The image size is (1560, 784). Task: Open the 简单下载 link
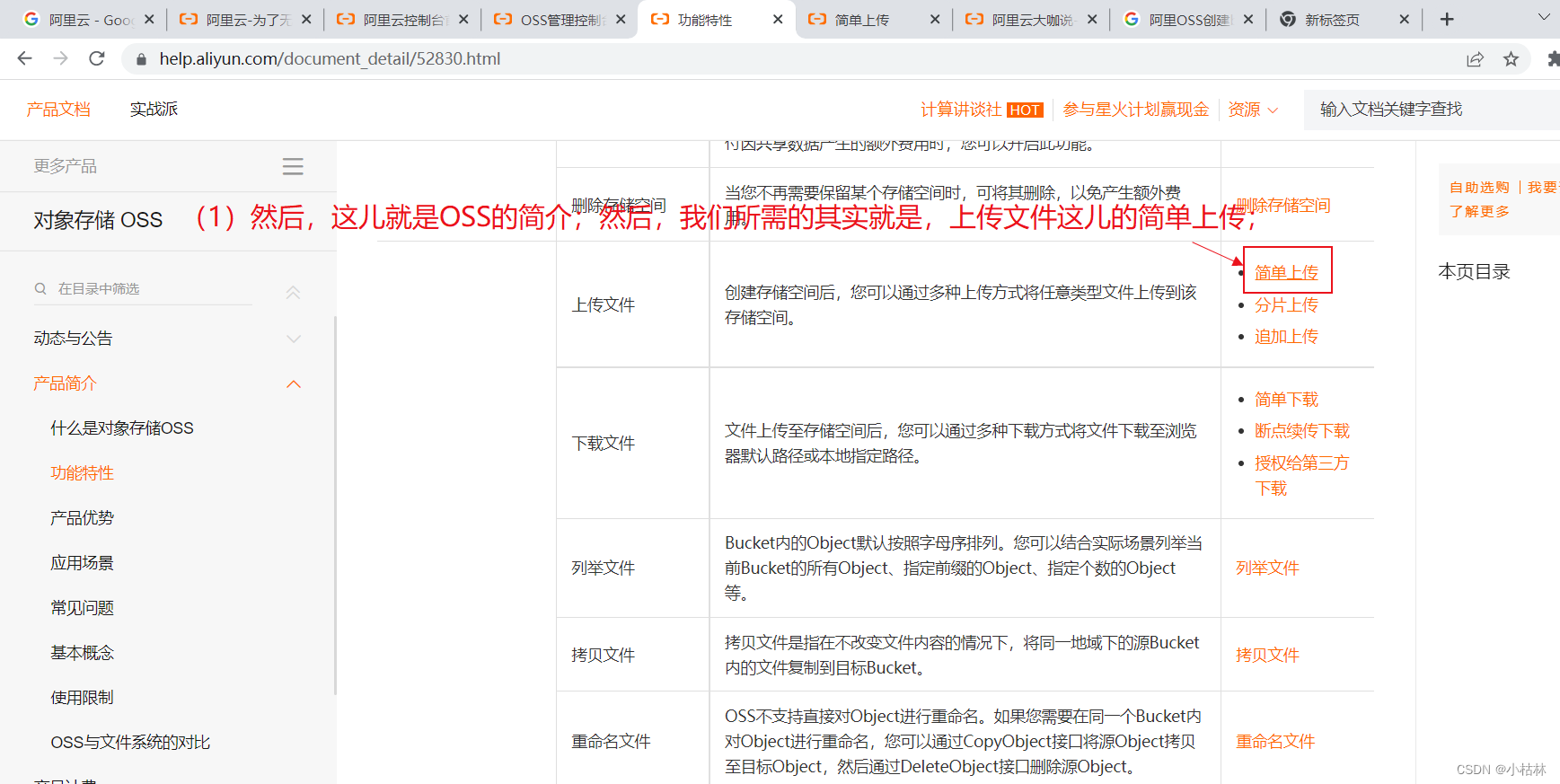[x=1286, y=400]
